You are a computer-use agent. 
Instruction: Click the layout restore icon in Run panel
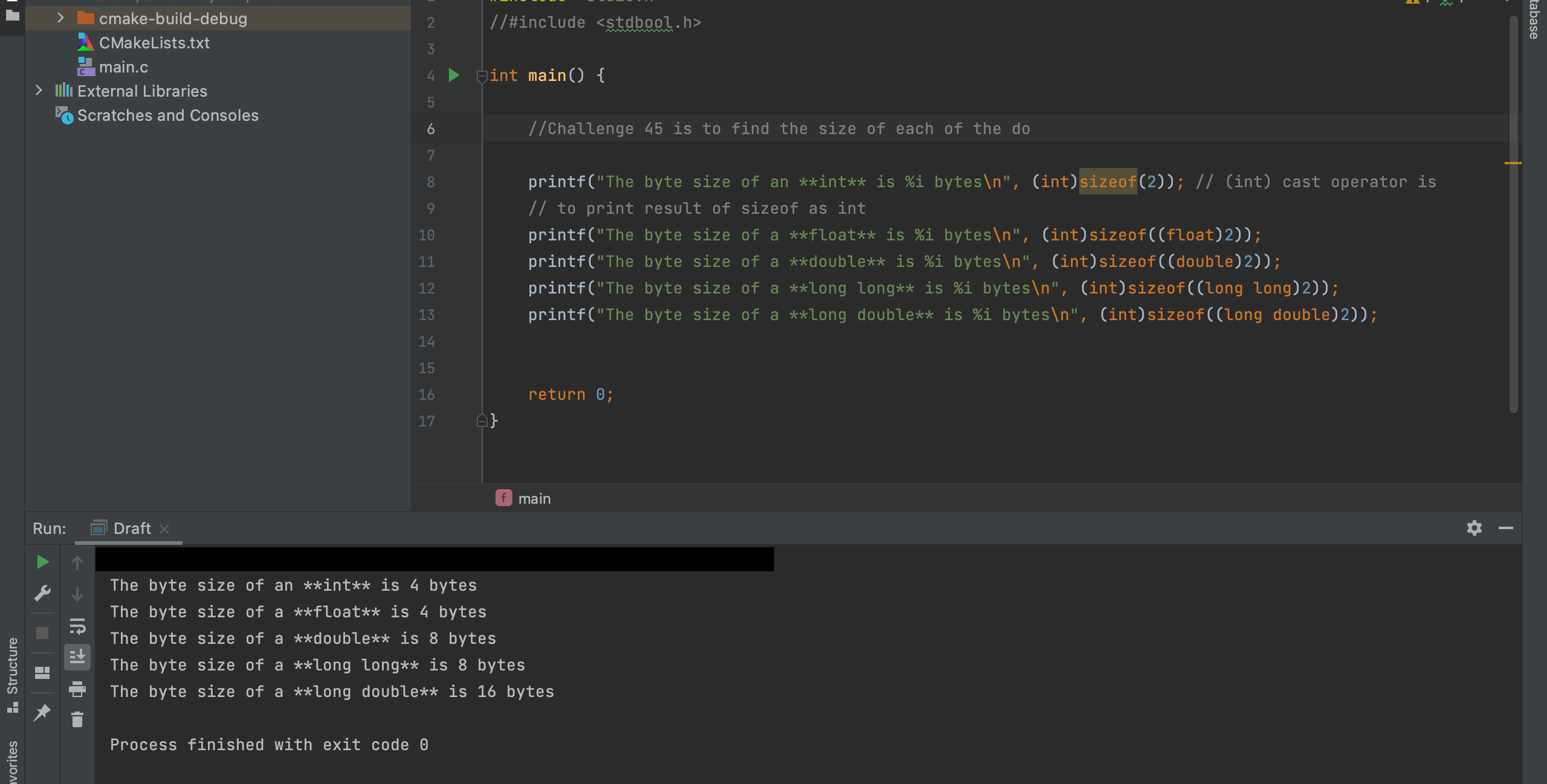pos(42,673)
